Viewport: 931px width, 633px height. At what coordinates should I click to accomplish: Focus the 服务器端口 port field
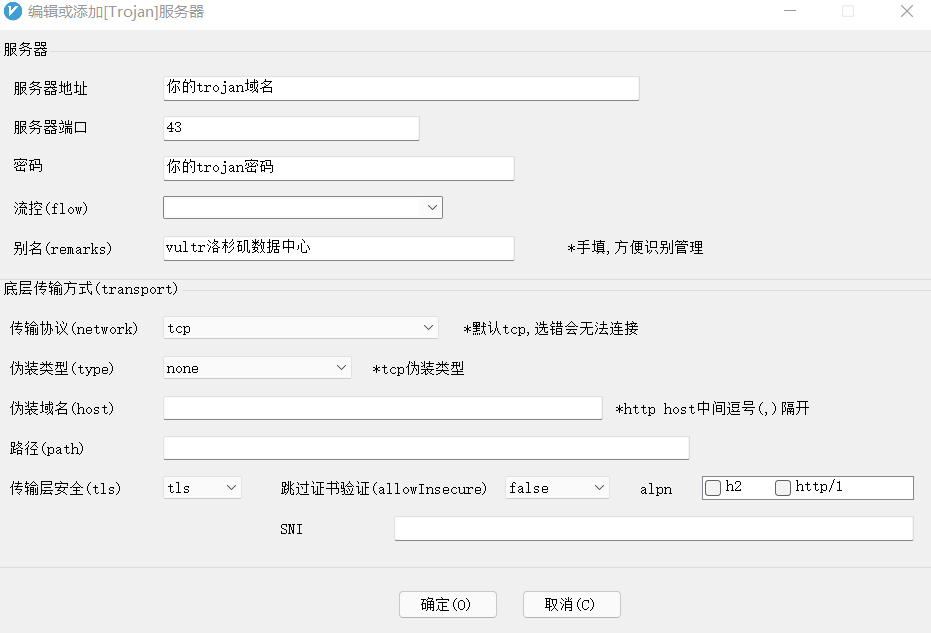pyautogui.click(x=291, y=128)
